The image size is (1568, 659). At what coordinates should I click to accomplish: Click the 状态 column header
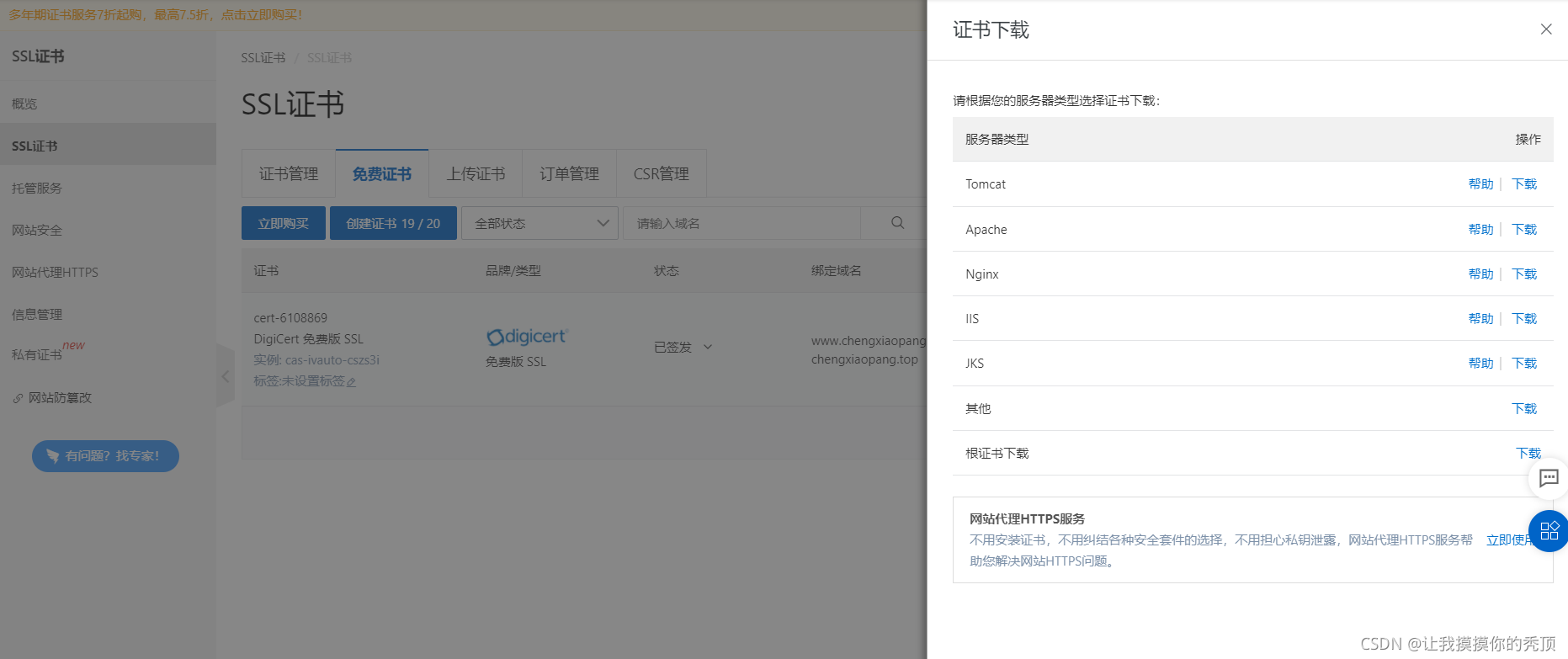pos(666,271)
